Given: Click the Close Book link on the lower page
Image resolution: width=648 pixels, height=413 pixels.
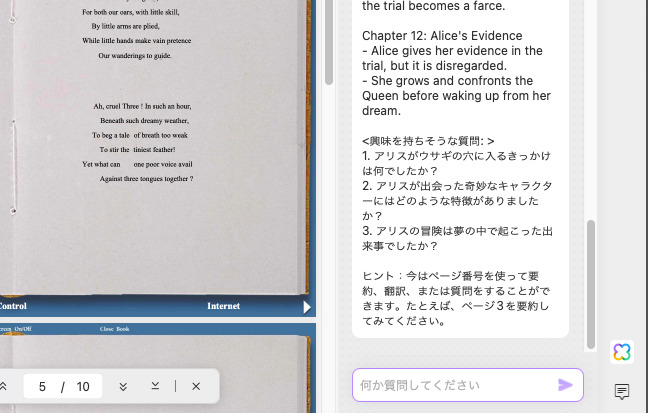Looking at the screenshot, I should tap(114, 329).
